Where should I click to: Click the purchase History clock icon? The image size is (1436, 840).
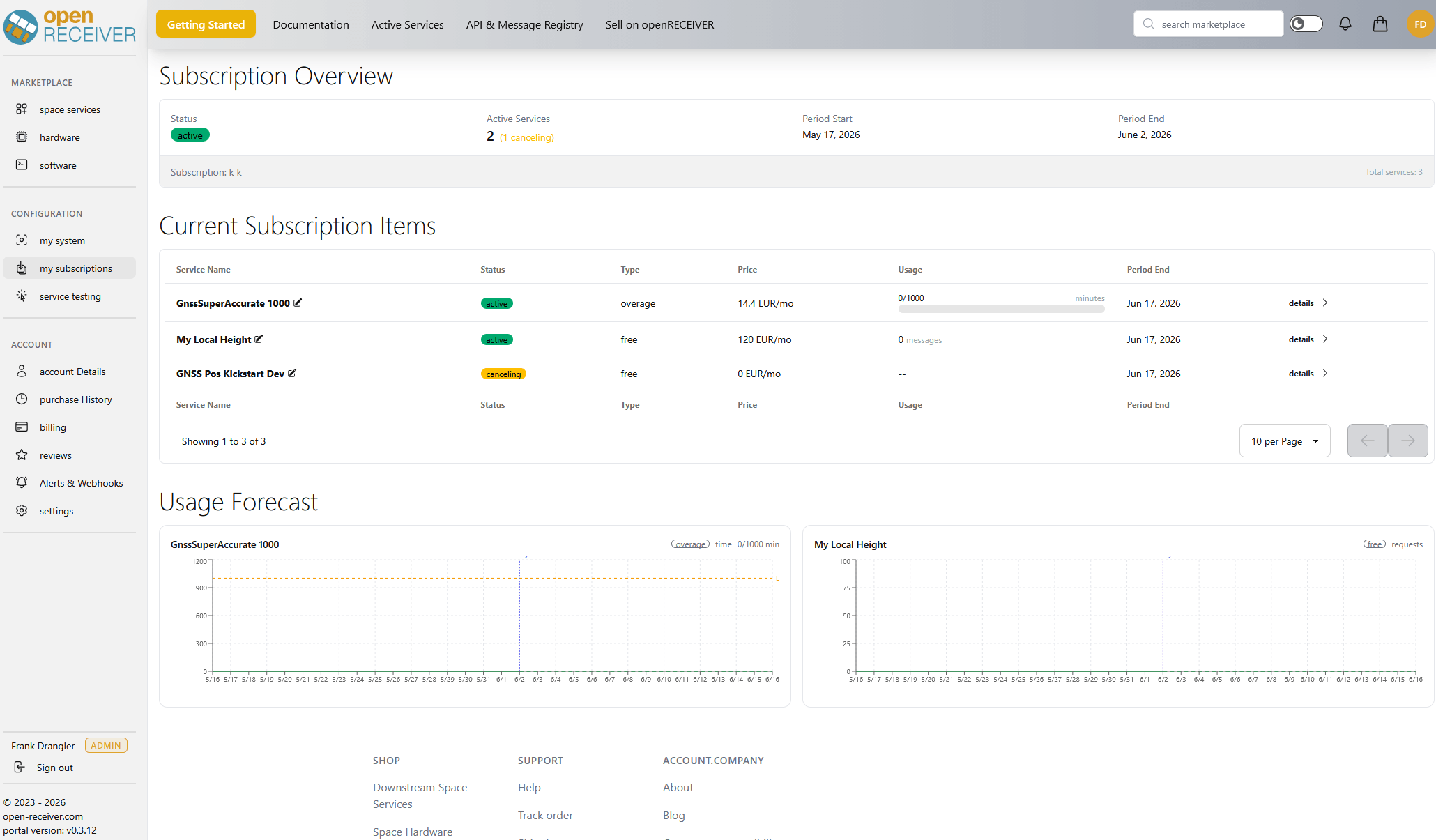point(22,399)
